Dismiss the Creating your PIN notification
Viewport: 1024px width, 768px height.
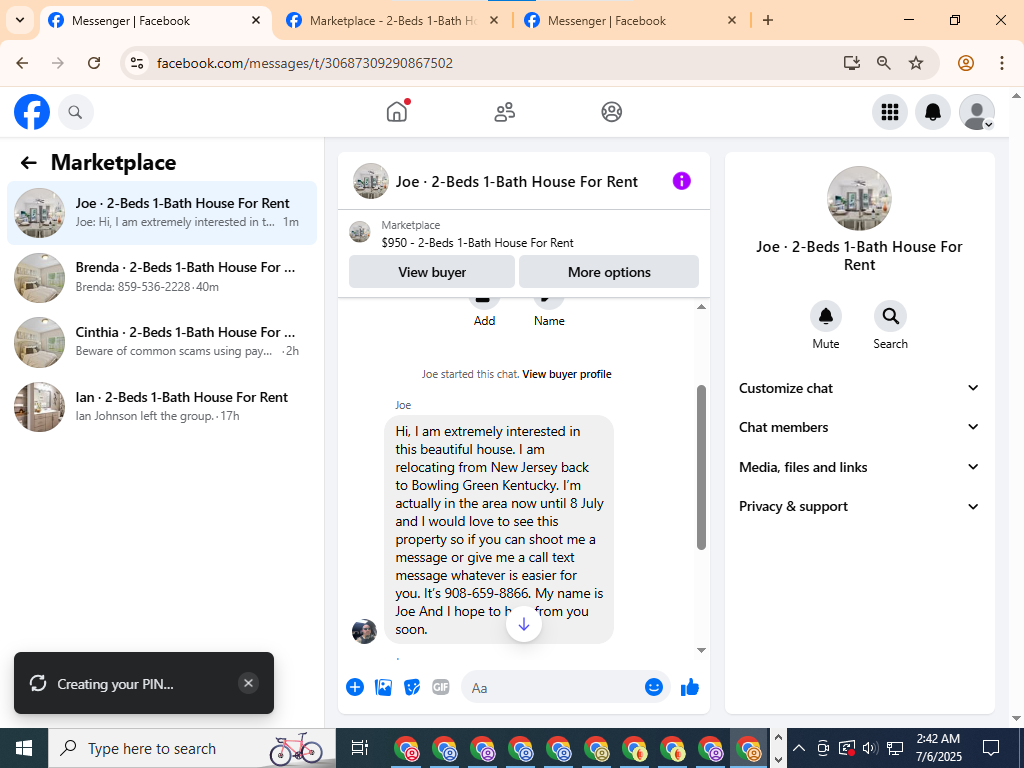[x=248, y=683]
